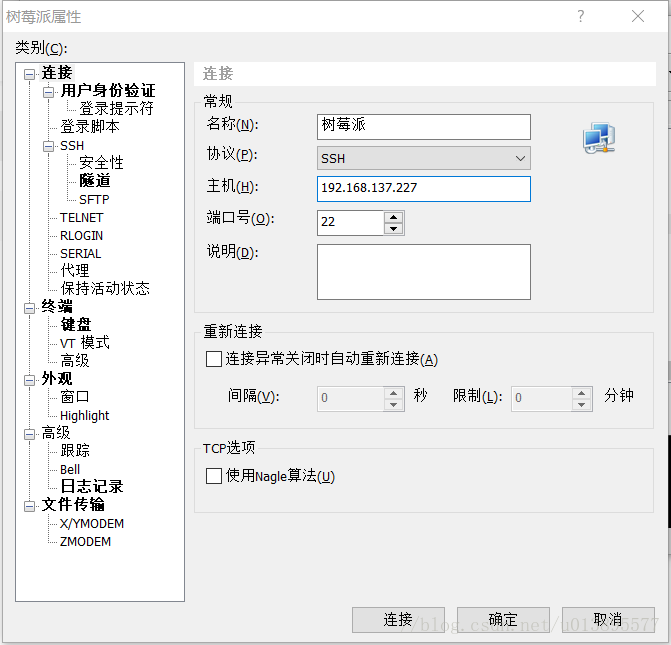The height and width of the screenshot is (645, 671).
Task: Click the 名称 input field
Action: 424,127
